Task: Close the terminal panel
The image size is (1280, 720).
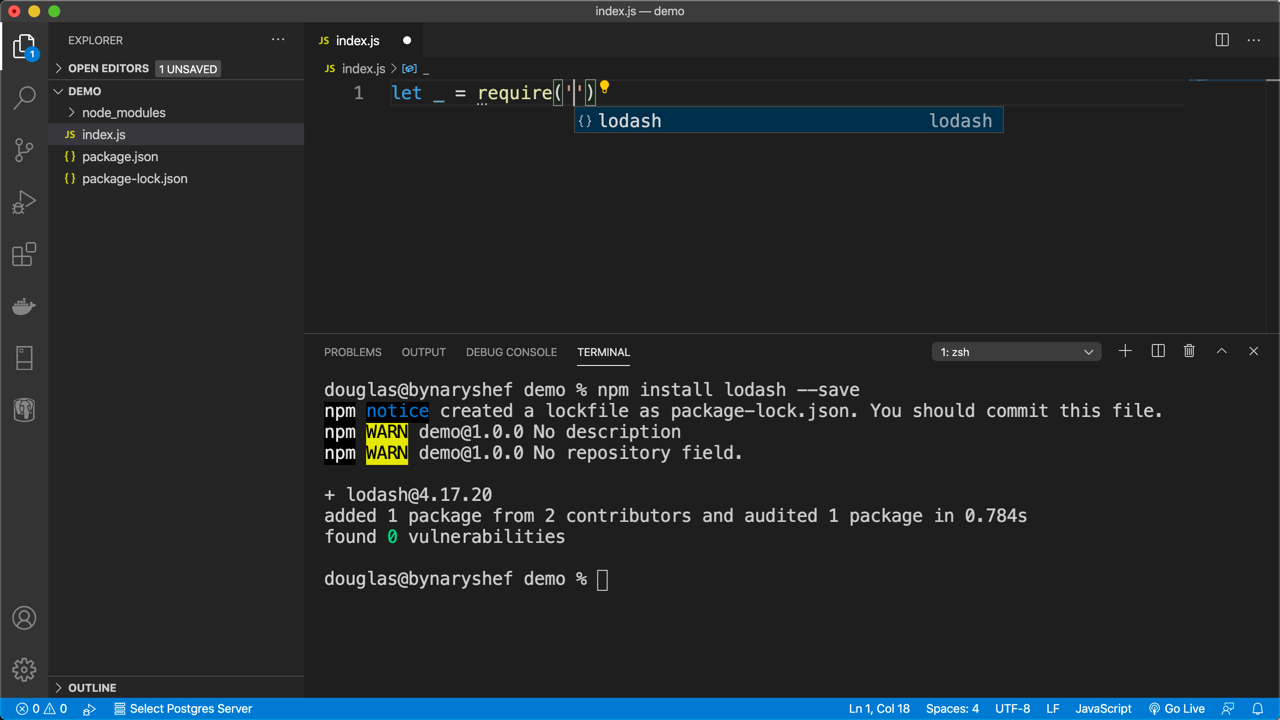Action: (1253, 351)
